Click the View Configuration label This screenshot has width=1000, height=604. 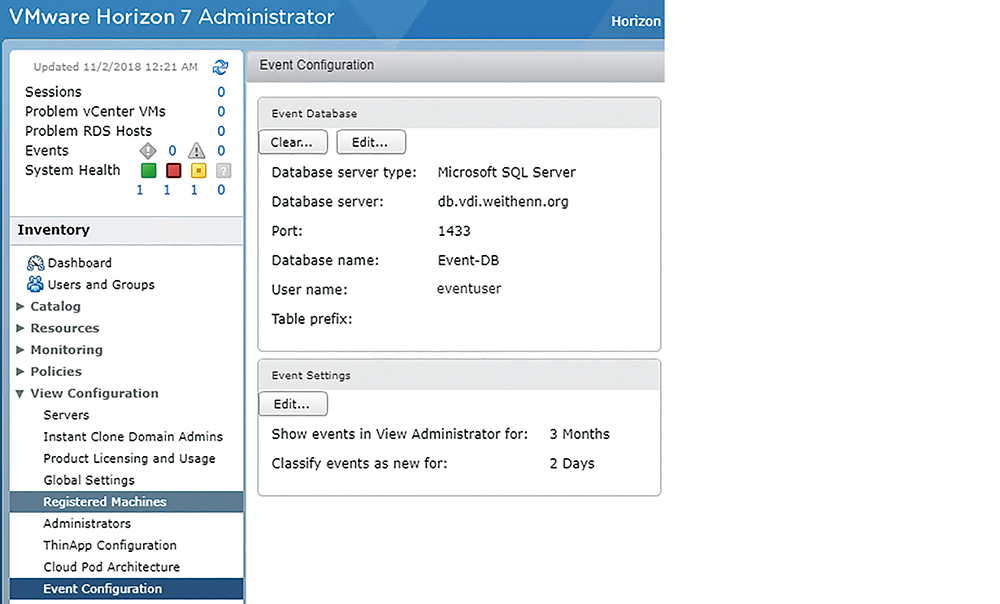pos(94,393)
